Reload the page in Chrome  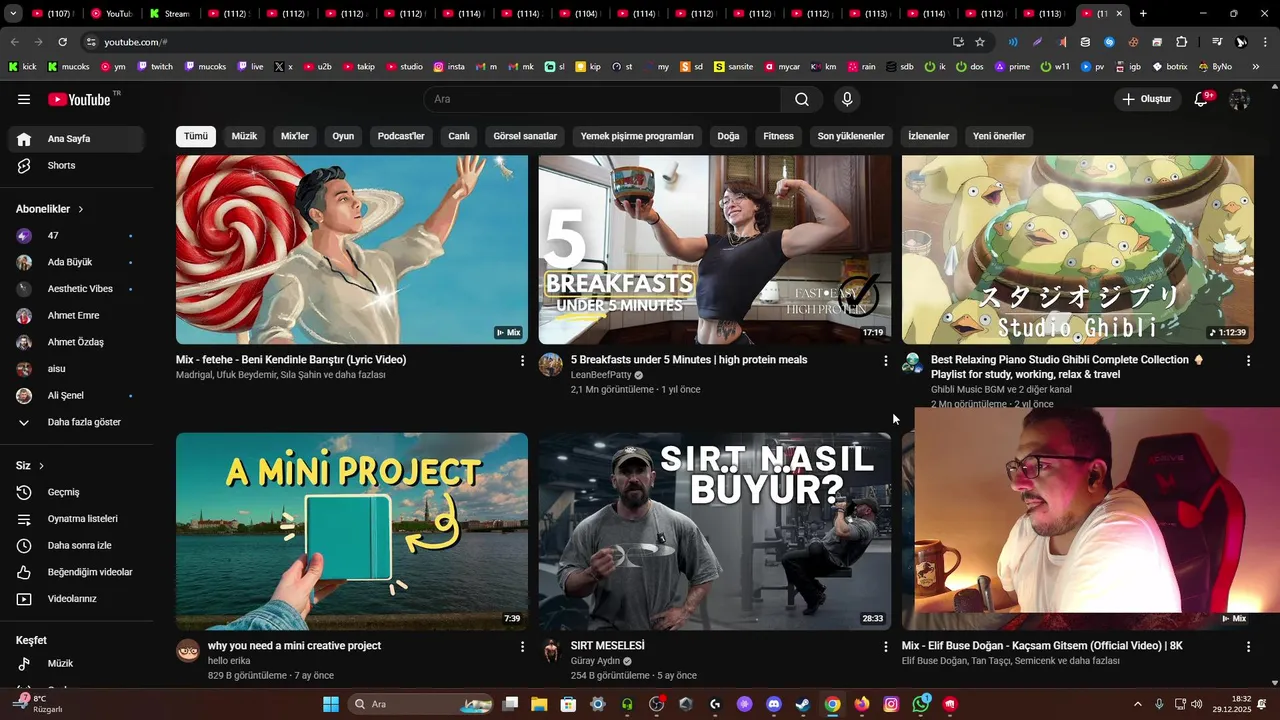point(62,42)
